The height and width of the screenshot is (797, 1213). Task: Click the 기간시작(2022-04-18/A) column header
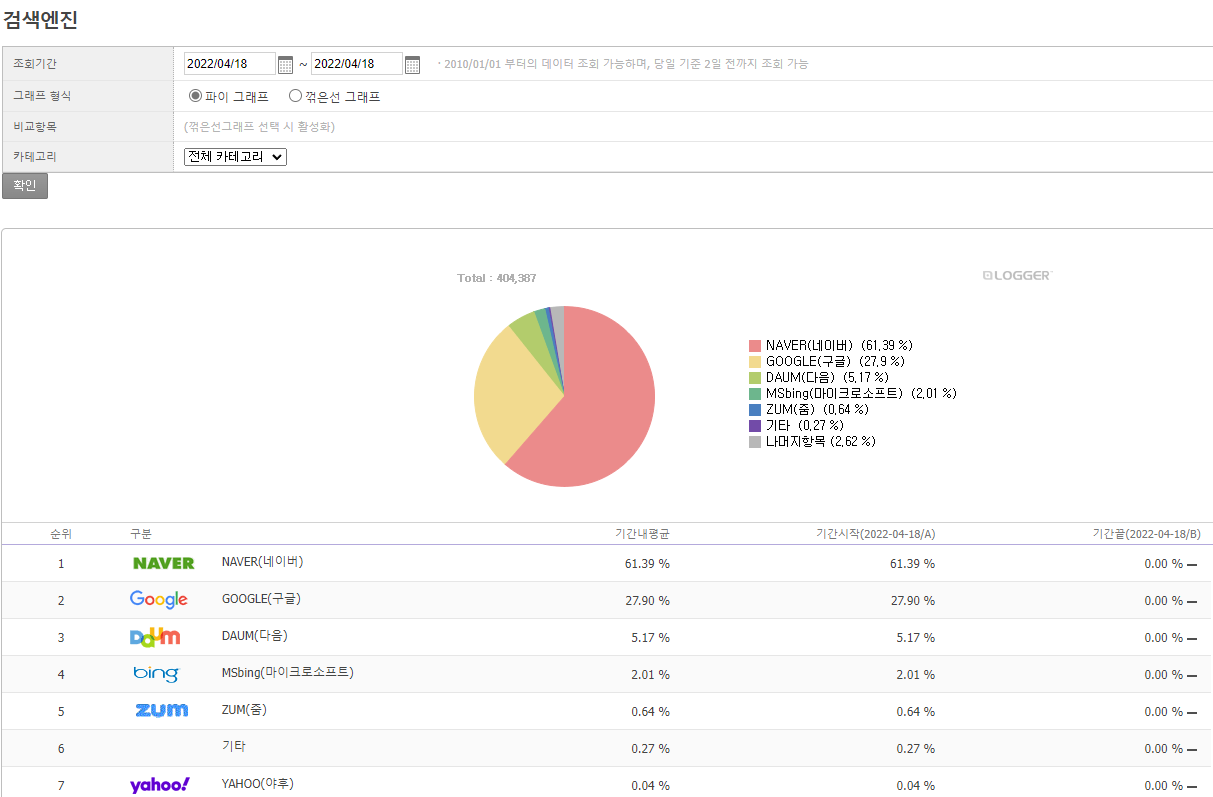(875, 534)
